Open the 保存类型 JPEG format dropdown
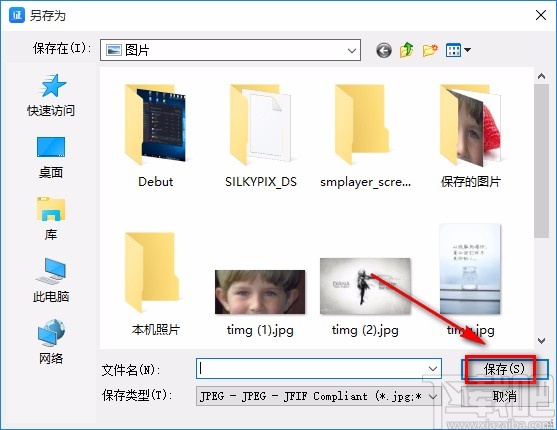The width and height of the screenshot is (557, 430). (x=433, y=396)
